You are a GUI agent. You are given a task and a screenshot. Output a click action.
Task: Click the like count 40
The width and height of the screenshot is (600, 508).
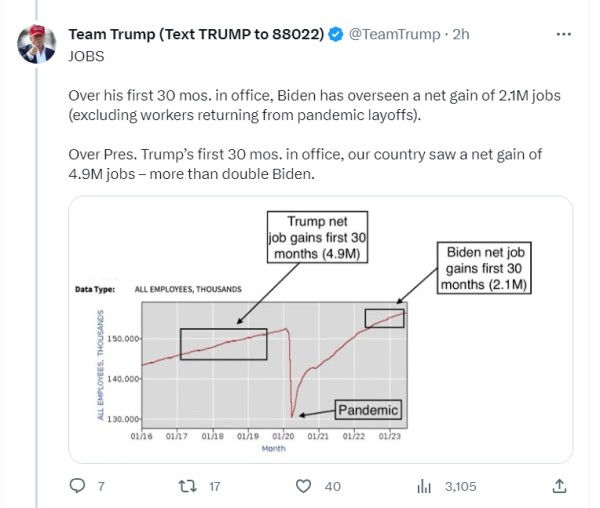pyautogui.click(x=333, y=487)
